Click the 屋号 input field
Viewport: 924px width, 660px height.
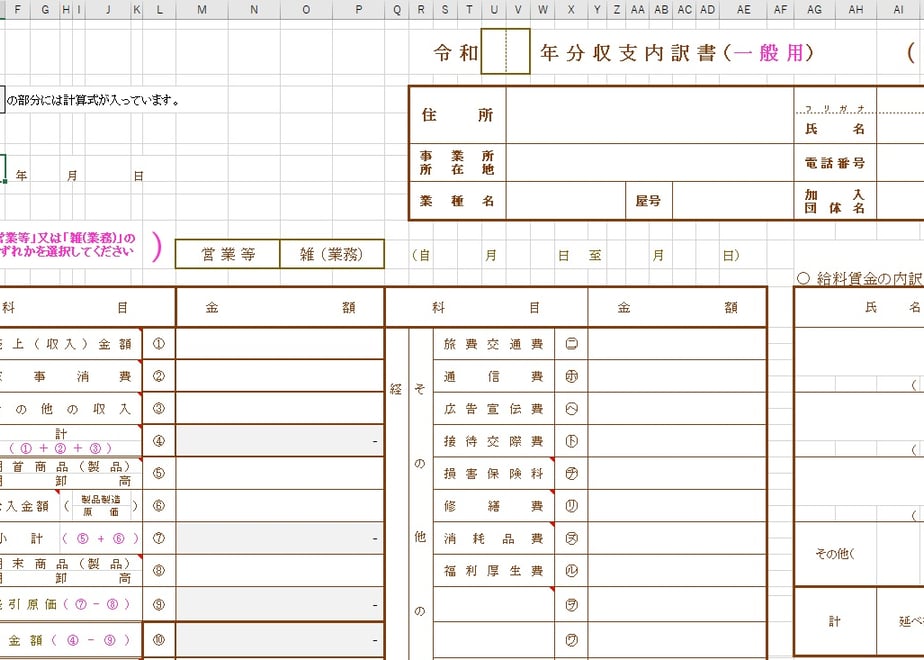[x=732, y=201]
